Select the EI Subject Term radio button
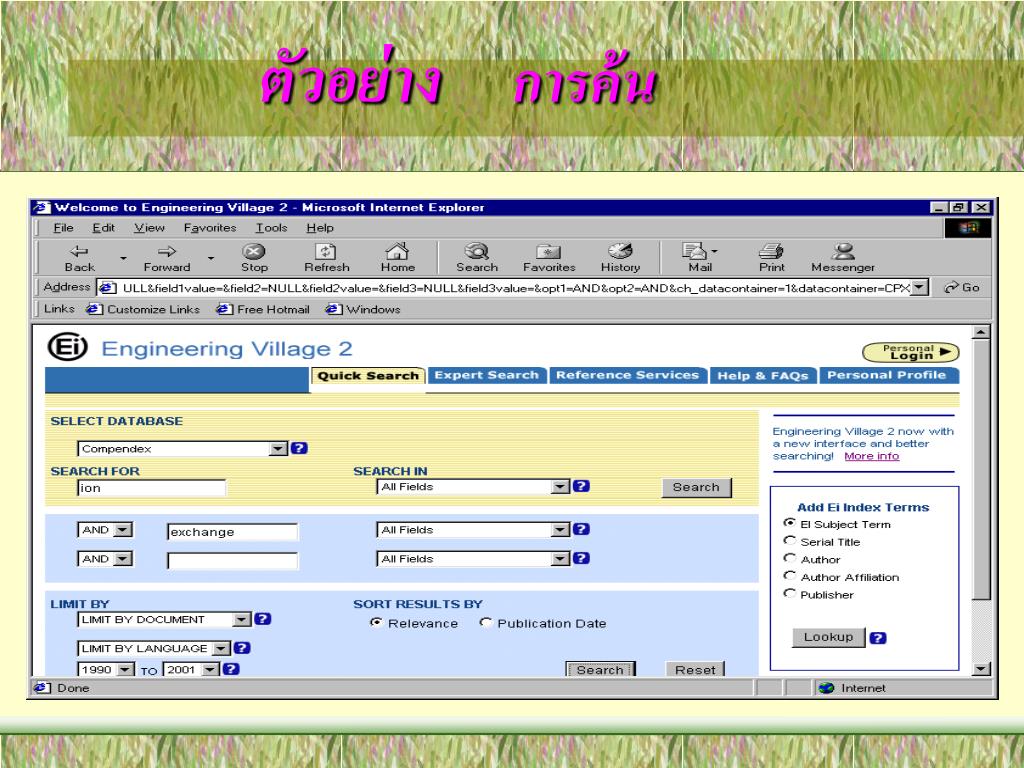The width and height of the screenshot is (1024, 768). click(x=790, y=523)
